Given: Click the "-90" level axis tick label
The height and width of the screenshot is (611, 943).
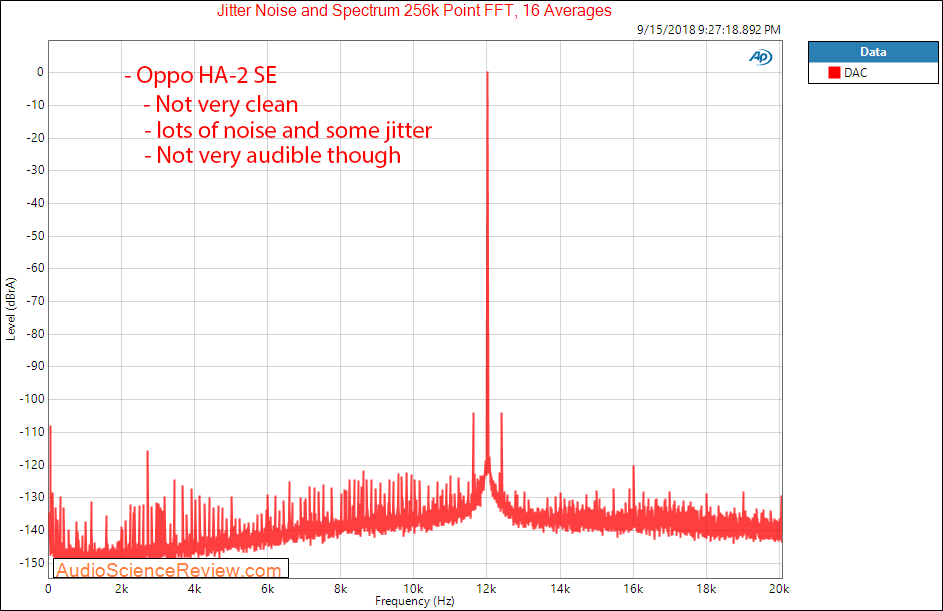Looking at the screenshot, I should click(x=35, y=366).
